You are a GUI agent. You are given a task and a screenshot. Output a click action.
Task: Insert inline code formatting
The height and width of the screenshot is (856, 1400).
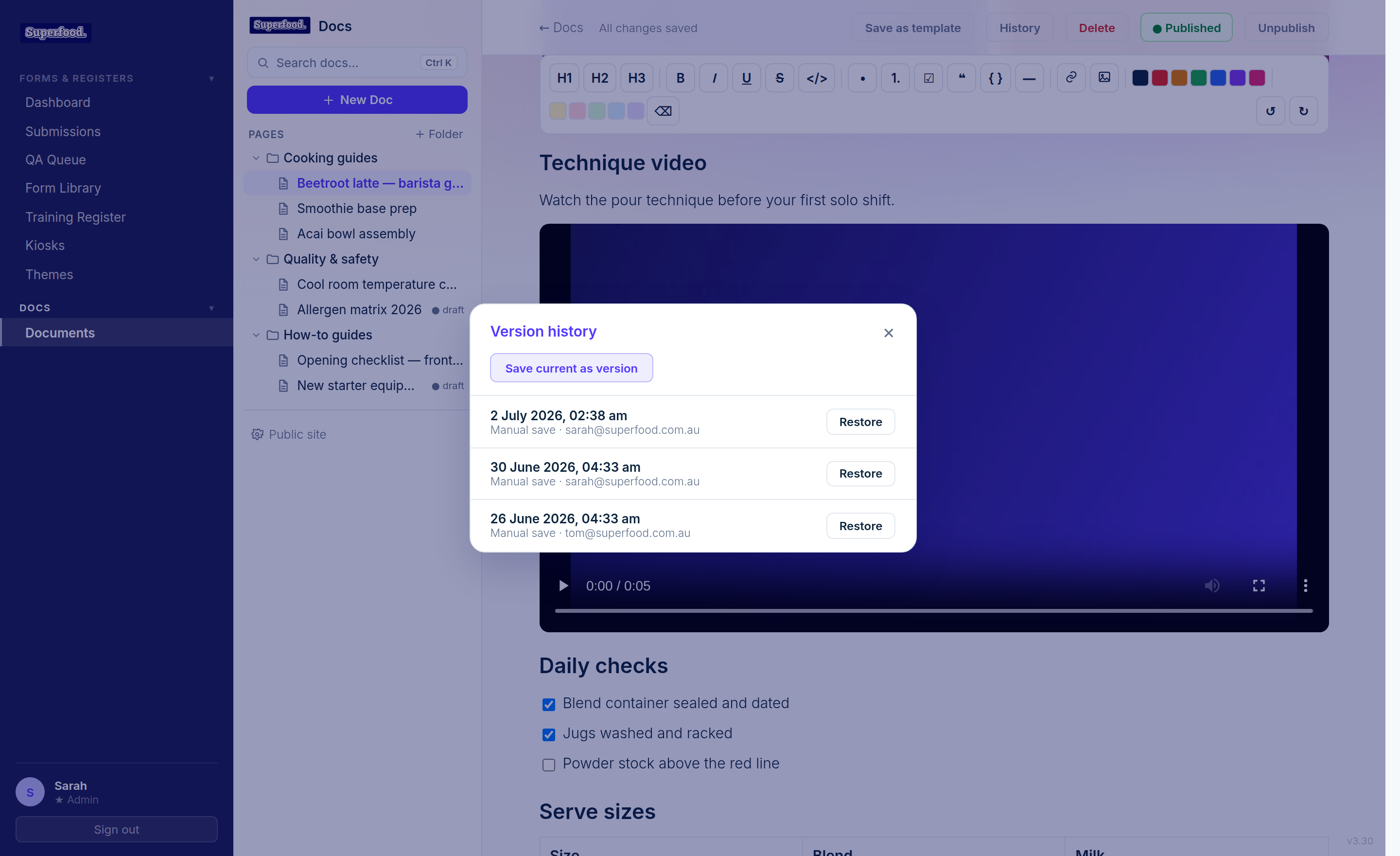point(817,78)
